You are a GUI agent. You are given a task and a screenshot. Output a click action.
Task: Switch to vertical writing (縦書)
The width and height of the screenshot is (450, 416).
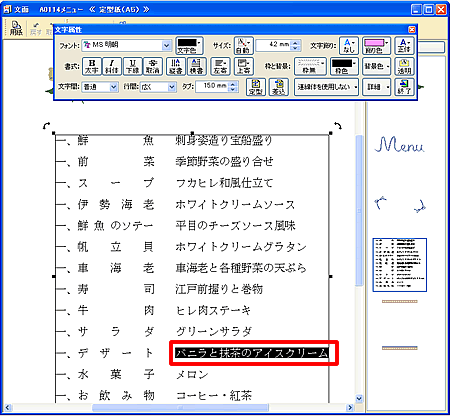(176, 66)
